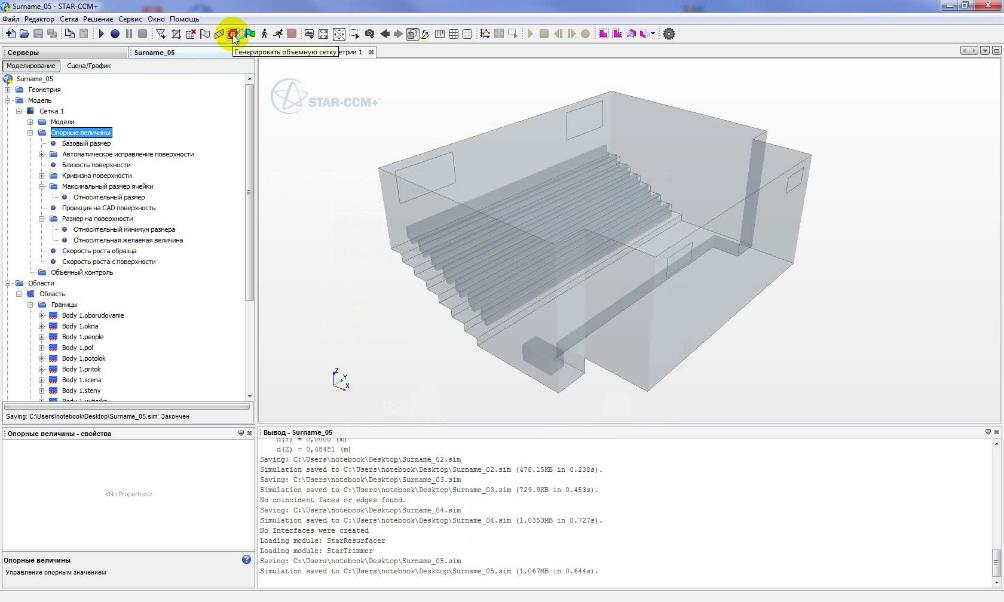Click the open folder icon in the toolbar
Screen dimensions: 1004x602
pyautogui.click(x=23, y=34)
